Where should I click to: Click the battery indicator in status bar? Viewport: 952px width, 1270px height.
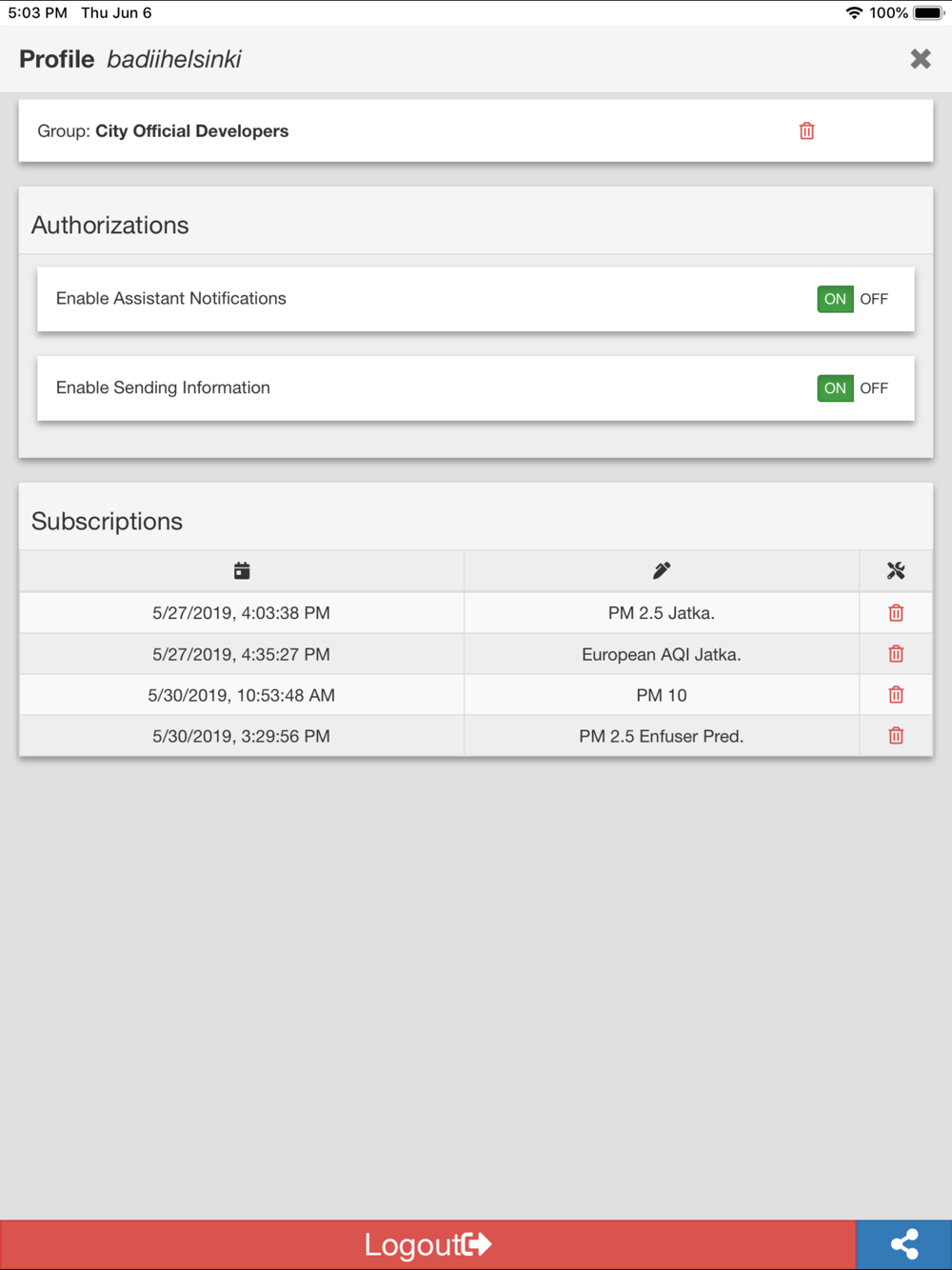coord(928,13)
